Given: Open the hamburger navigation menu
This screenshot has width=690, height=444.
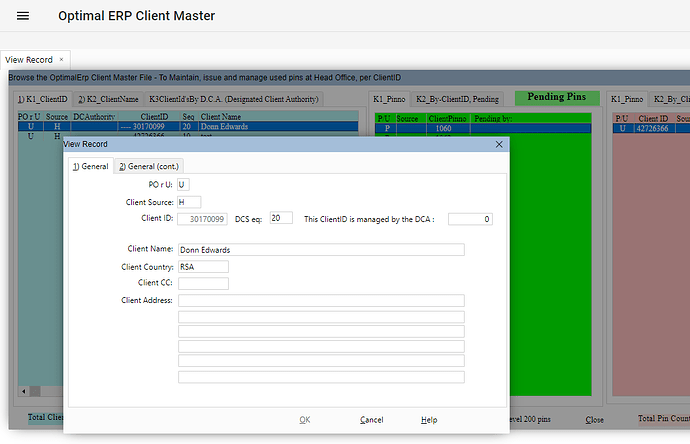Looking at the screenshot, I should [23, 16].
